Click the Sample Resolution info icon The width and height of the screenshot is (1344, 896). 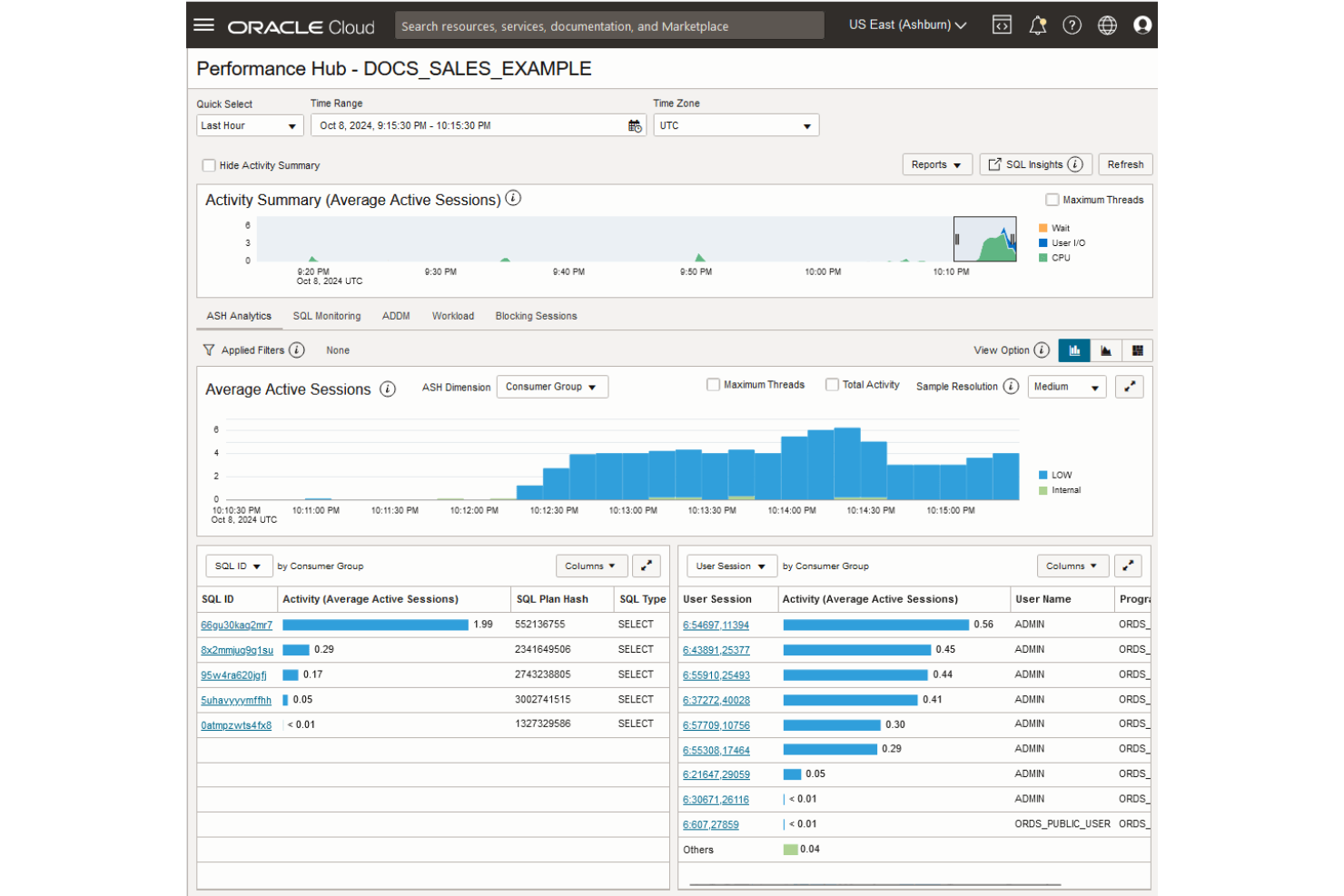(1011, 386)
